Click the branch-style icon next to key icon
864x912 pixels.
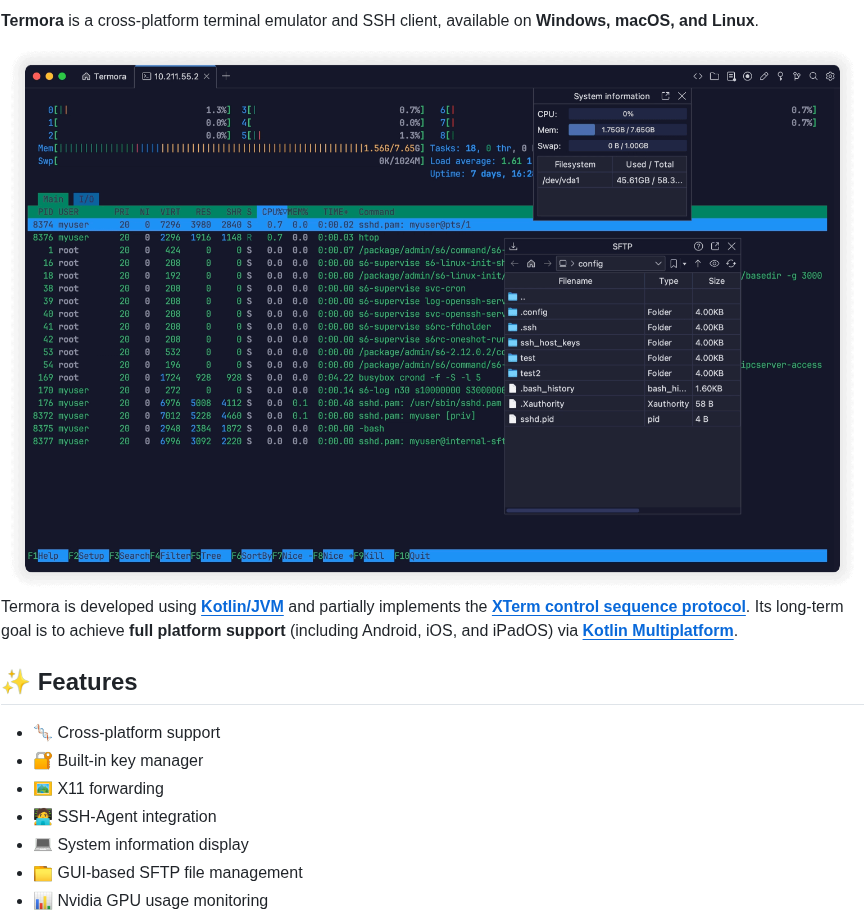click(797, 76)
